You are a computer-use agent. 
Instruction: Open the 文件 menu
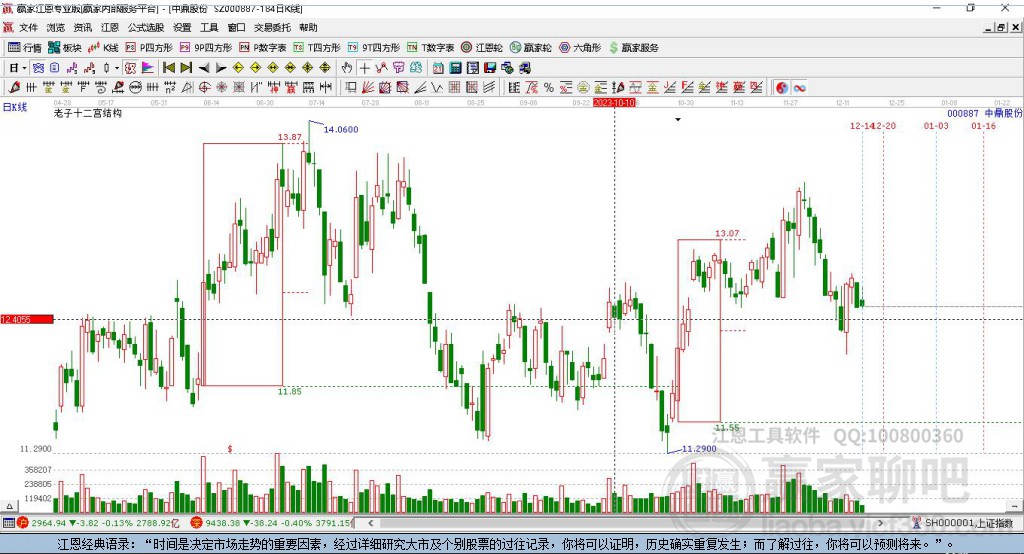coord(28,27)
